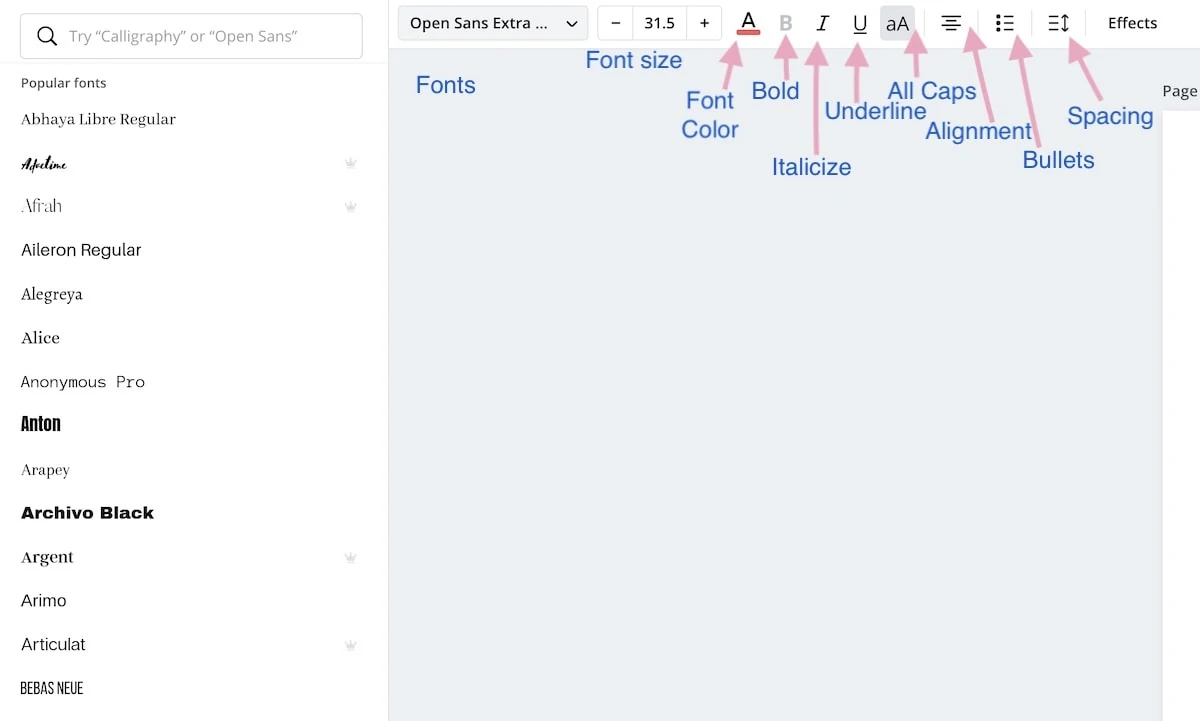Click the premium crown beside Articulat
Screen dimensions: 1200x721
click(x=351, y=646)
